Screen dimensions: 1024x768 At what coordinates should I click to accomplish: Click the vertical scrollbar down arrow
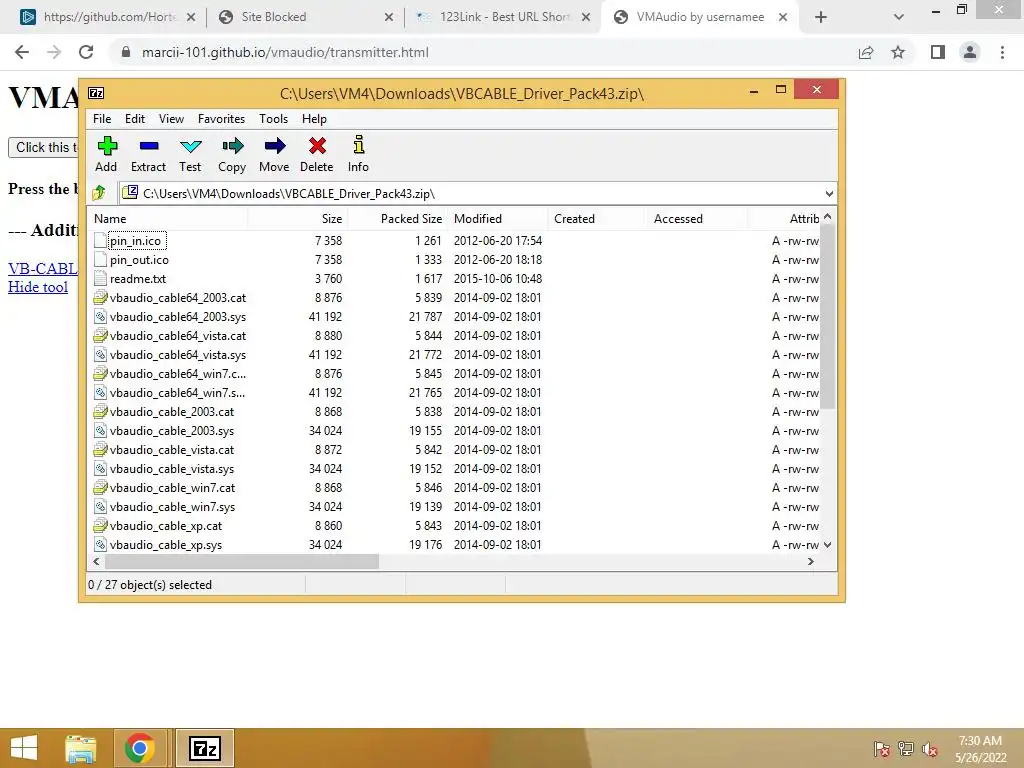(x=827, y=545)
